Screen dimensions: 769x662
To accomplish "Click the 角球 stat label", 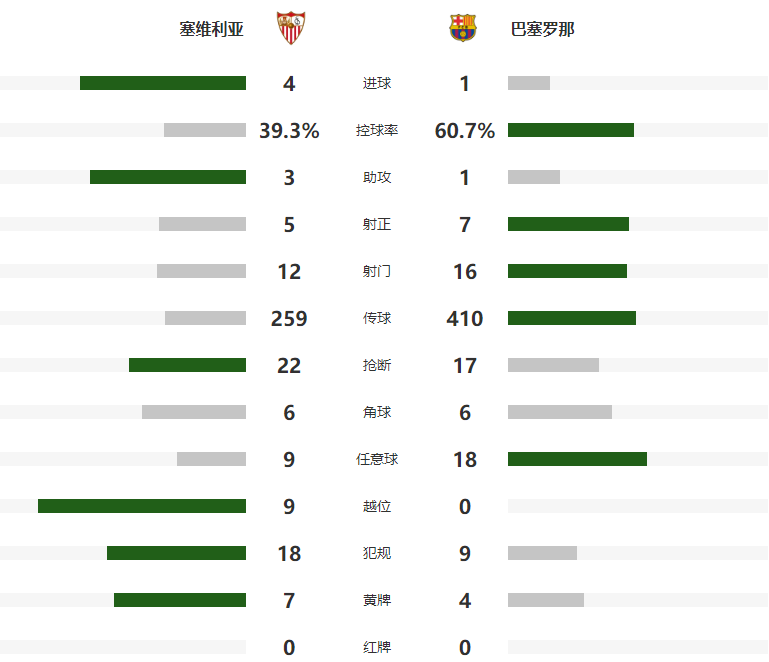I will pos(377,413).
